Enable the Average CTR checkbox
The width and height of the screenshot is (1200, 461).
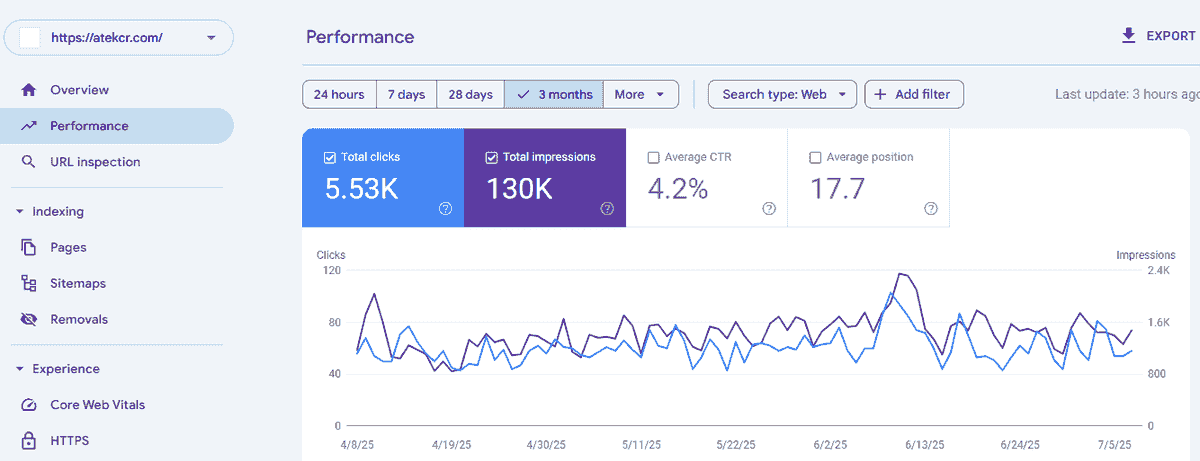654,157
